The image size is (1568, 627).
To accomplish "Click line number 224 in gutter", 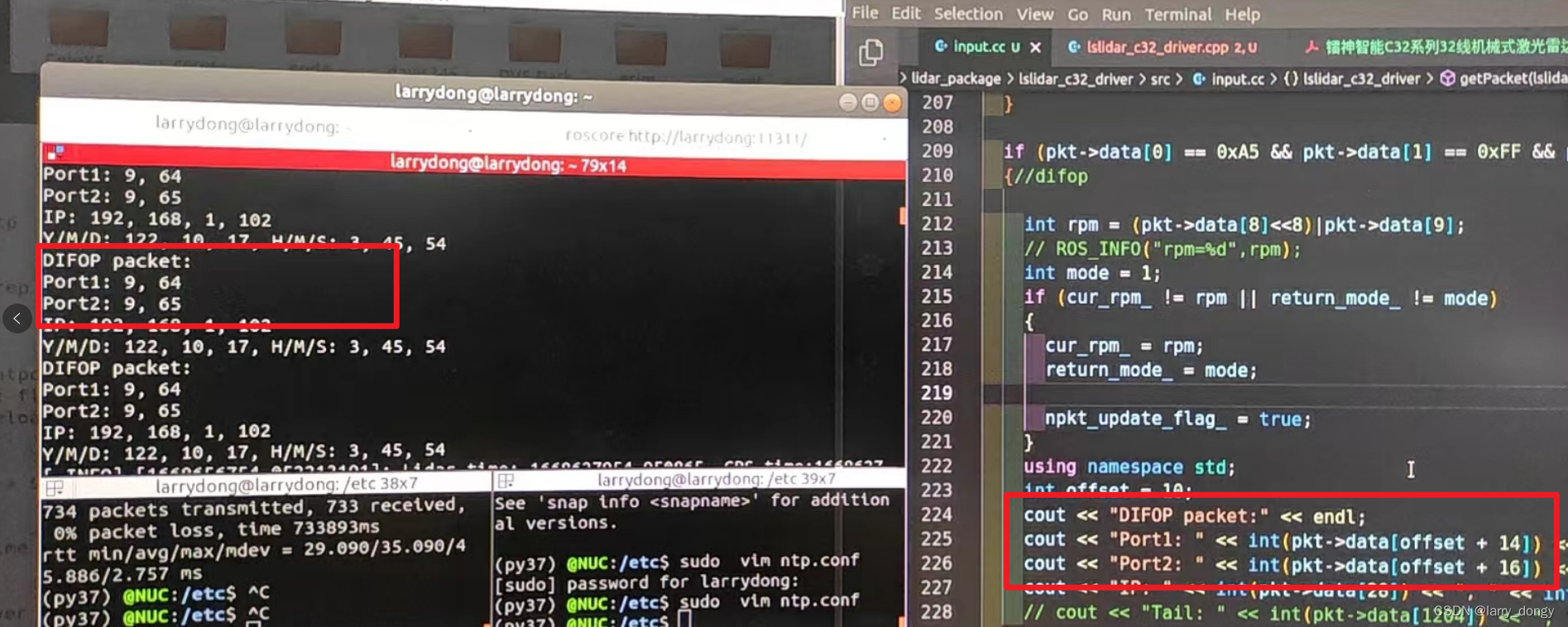I will pyautogui.click(x=937, y=515).
